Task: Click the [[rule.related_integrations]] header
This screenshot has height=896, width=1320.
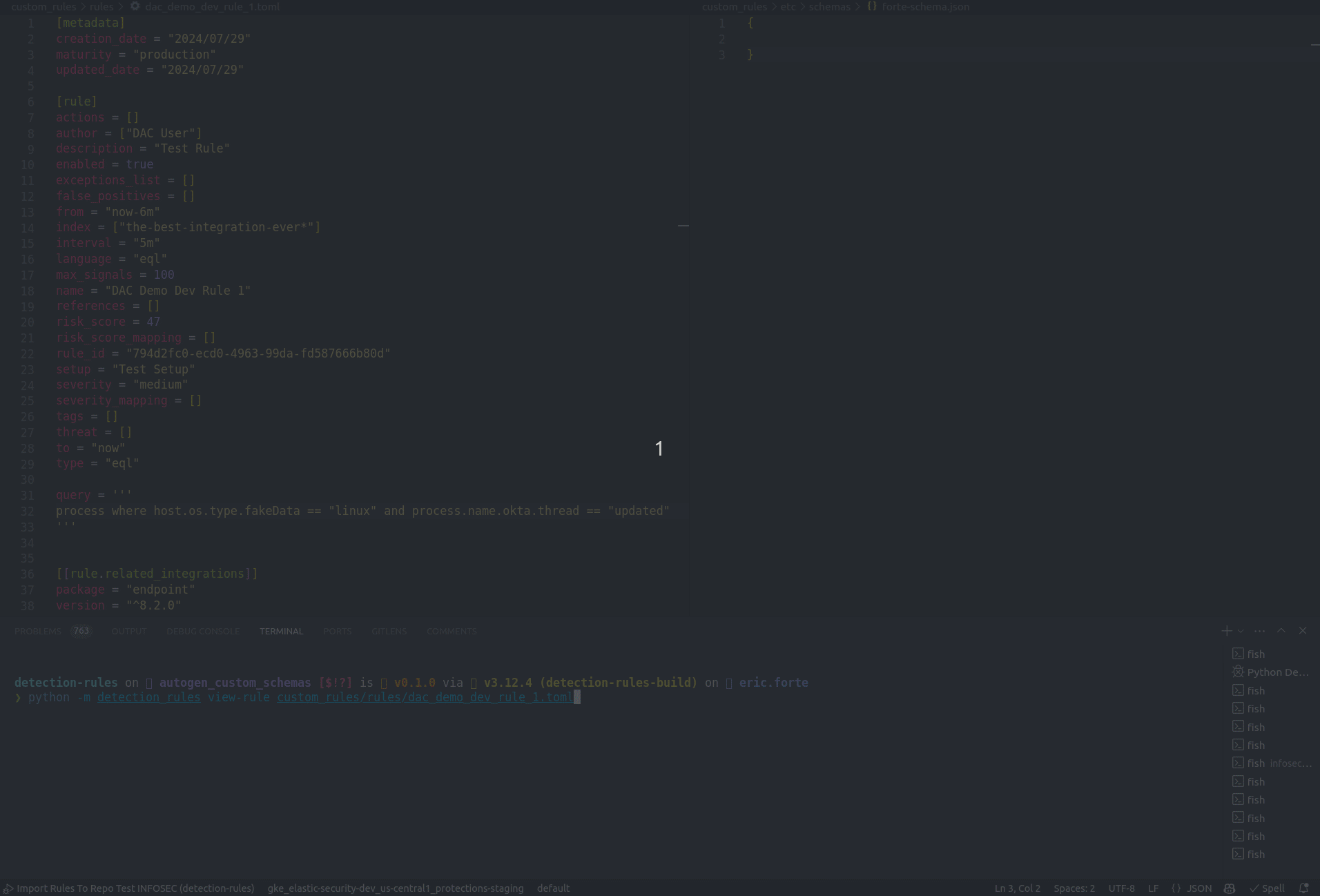Action: 157,574
